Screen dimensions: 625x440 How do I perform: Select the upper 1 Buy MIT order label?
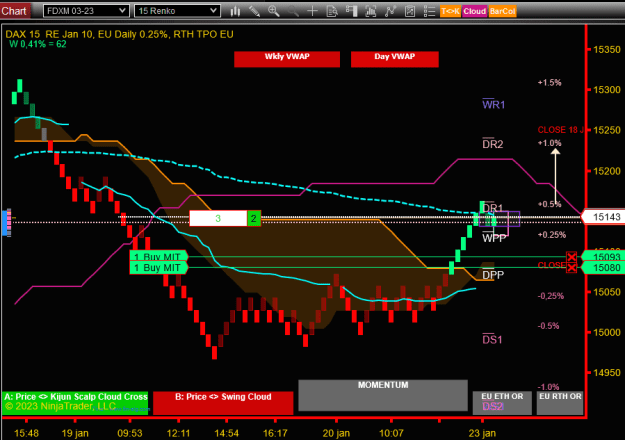point(159,257)
